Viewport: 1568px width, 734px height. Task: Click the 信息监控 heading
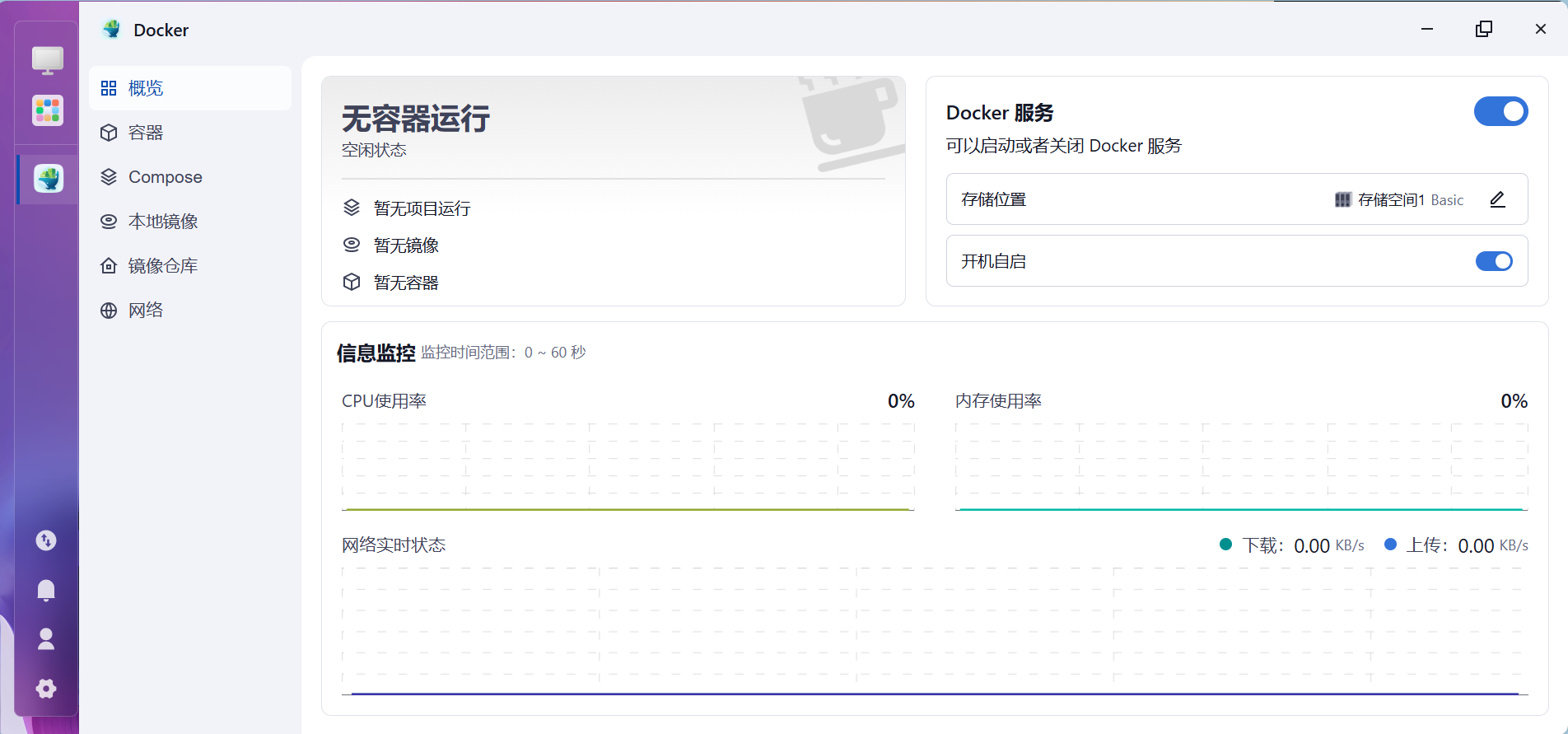[376, 353]
